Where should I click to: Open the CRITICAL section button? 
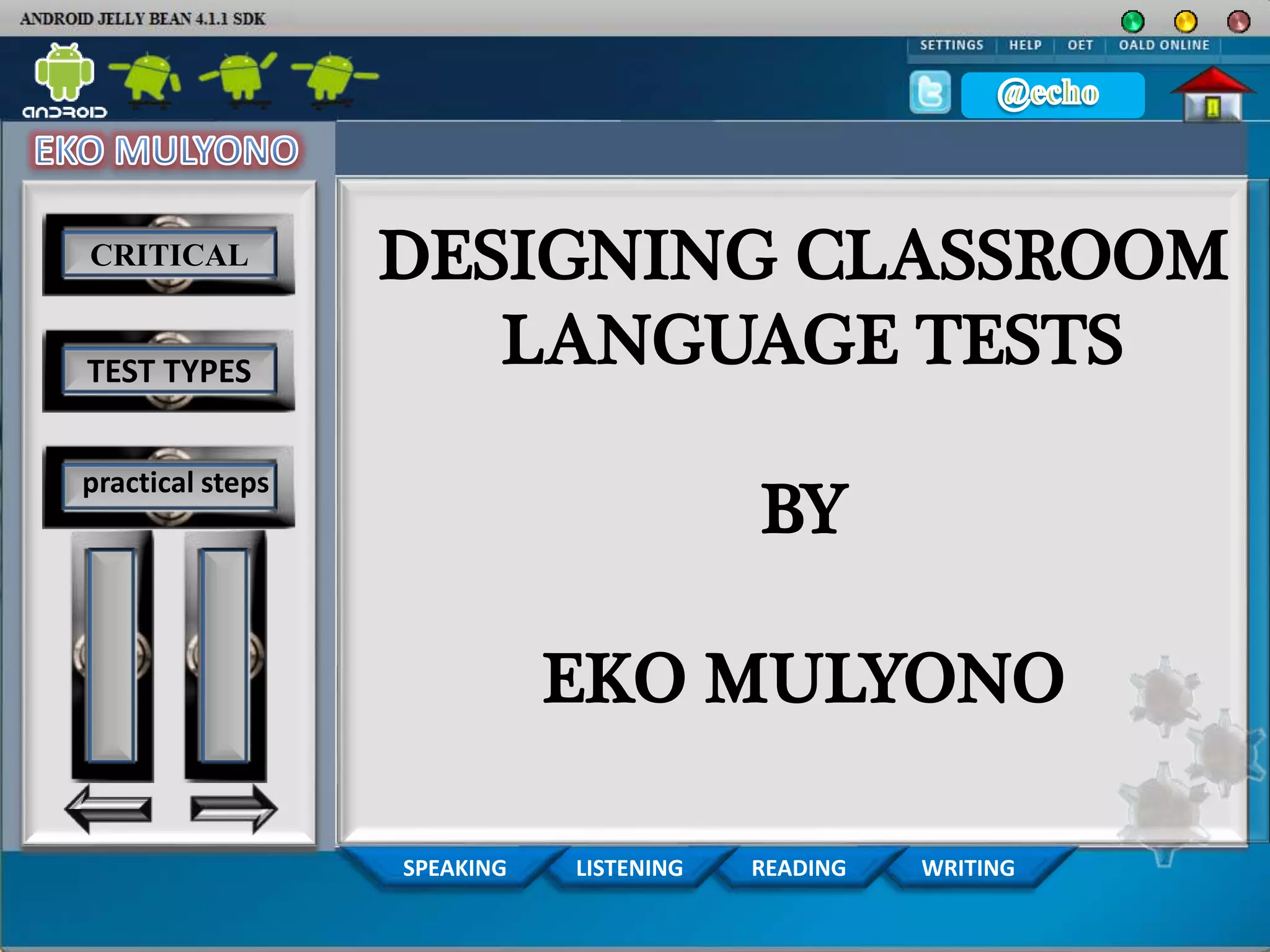click(x=169, y=254)
